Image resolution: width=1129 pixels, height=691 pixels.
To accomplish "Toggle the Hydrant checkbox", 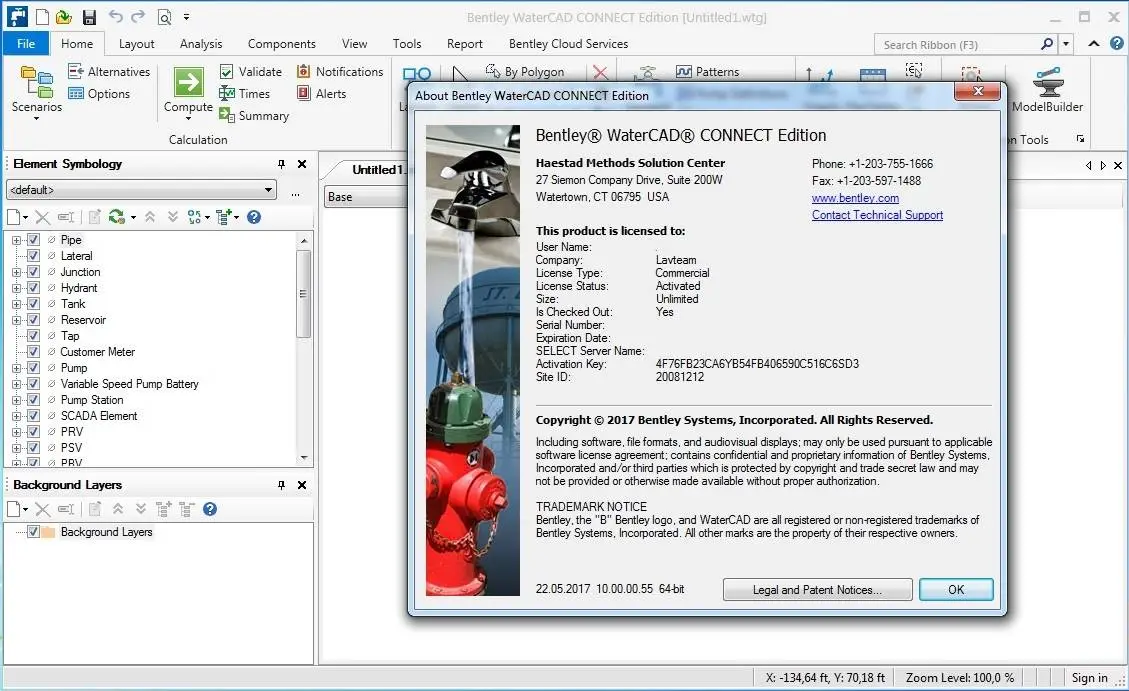I will [x=33, y=288].
